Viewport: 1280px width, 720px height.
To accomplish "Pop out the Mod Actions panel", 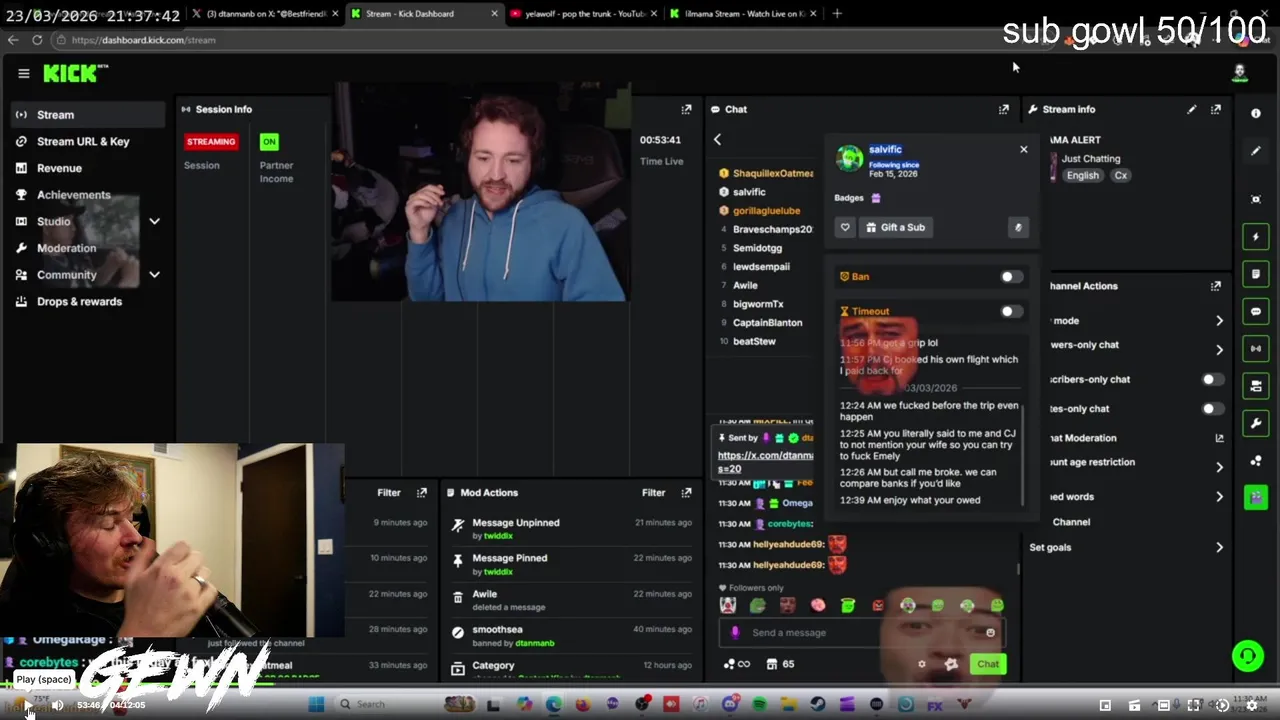I will [x=686, y=492].
